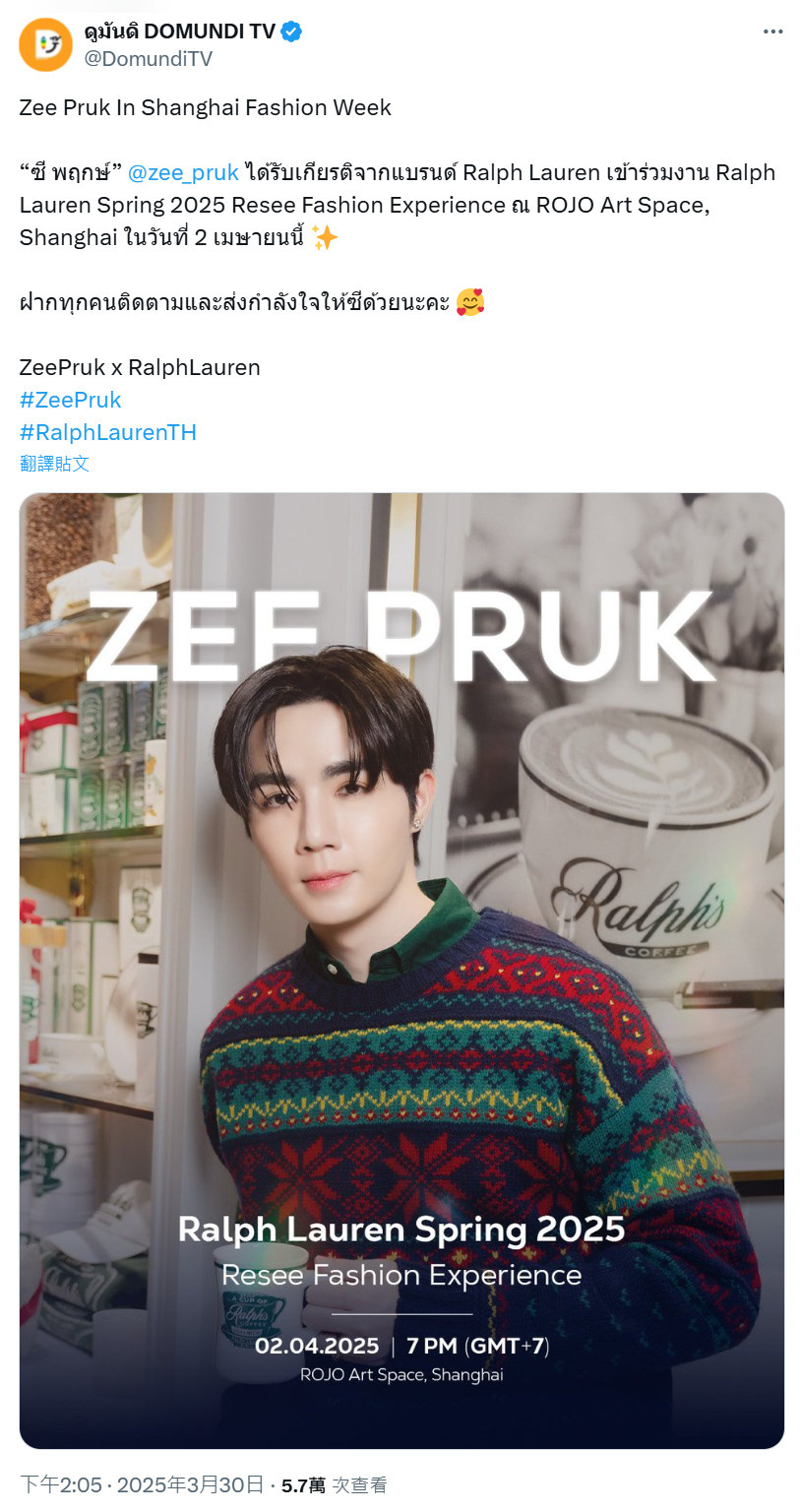Click the 02.04.2025 date on poster
This screenshot has height=1512, width=801.
tap(317, 1346)
